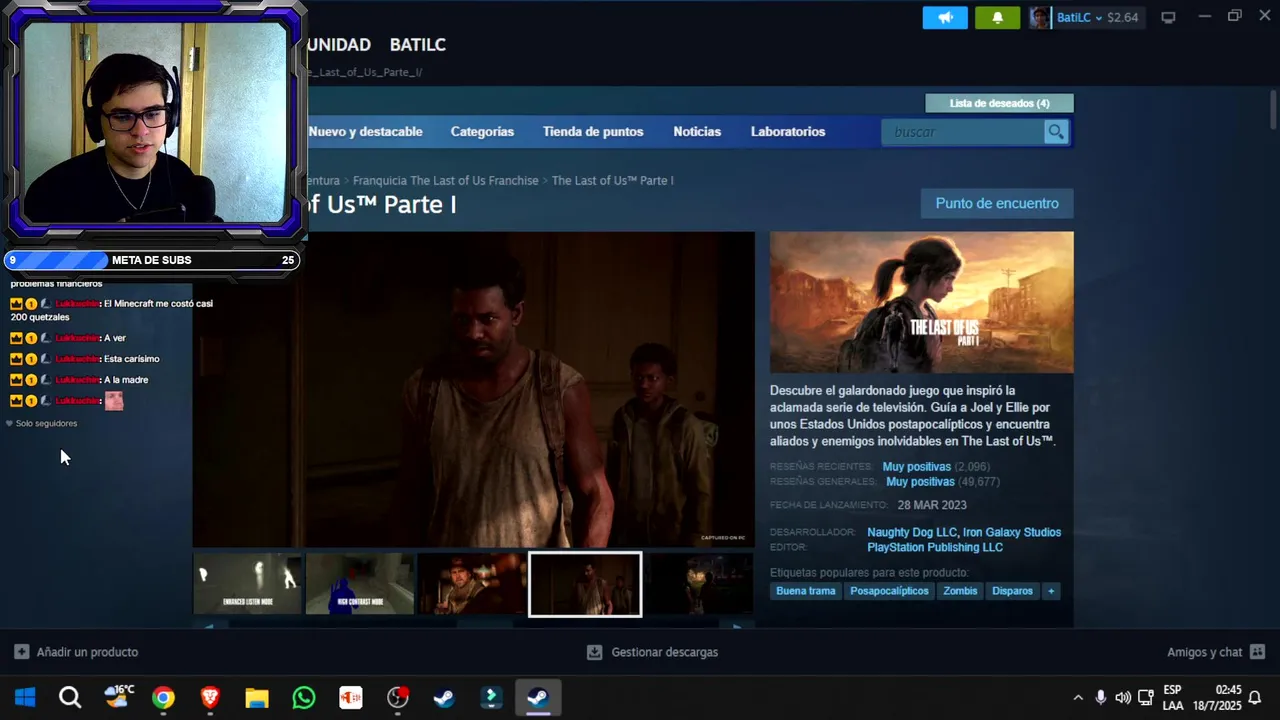This screenshot has width=1280, height=720.
Task: Open the Nuevo y destacable menu
Action: 365,132
